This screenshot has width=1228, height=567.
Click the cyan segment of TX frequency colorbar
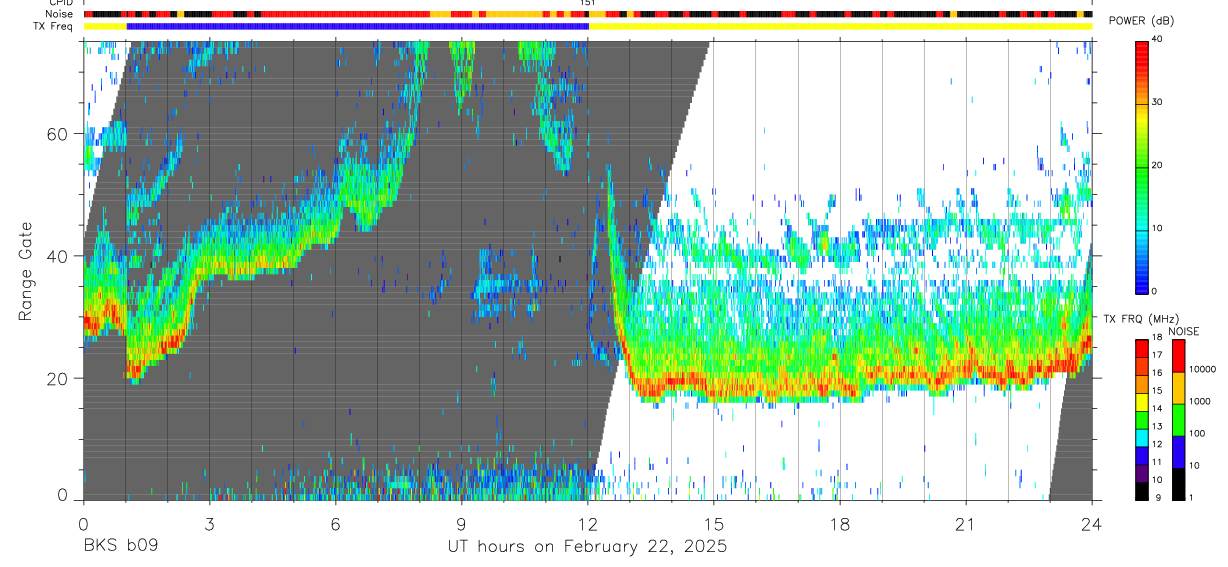[x=1141, y=437]
